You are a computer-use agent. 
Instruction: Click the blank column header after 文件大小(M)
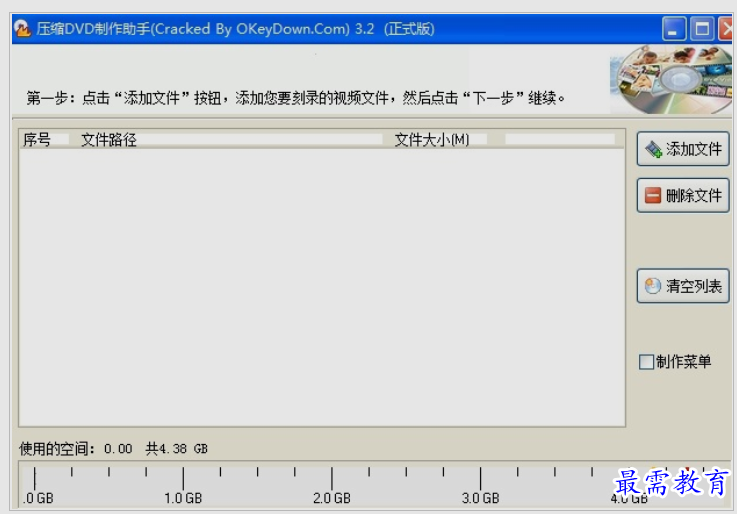click(560, 140)
